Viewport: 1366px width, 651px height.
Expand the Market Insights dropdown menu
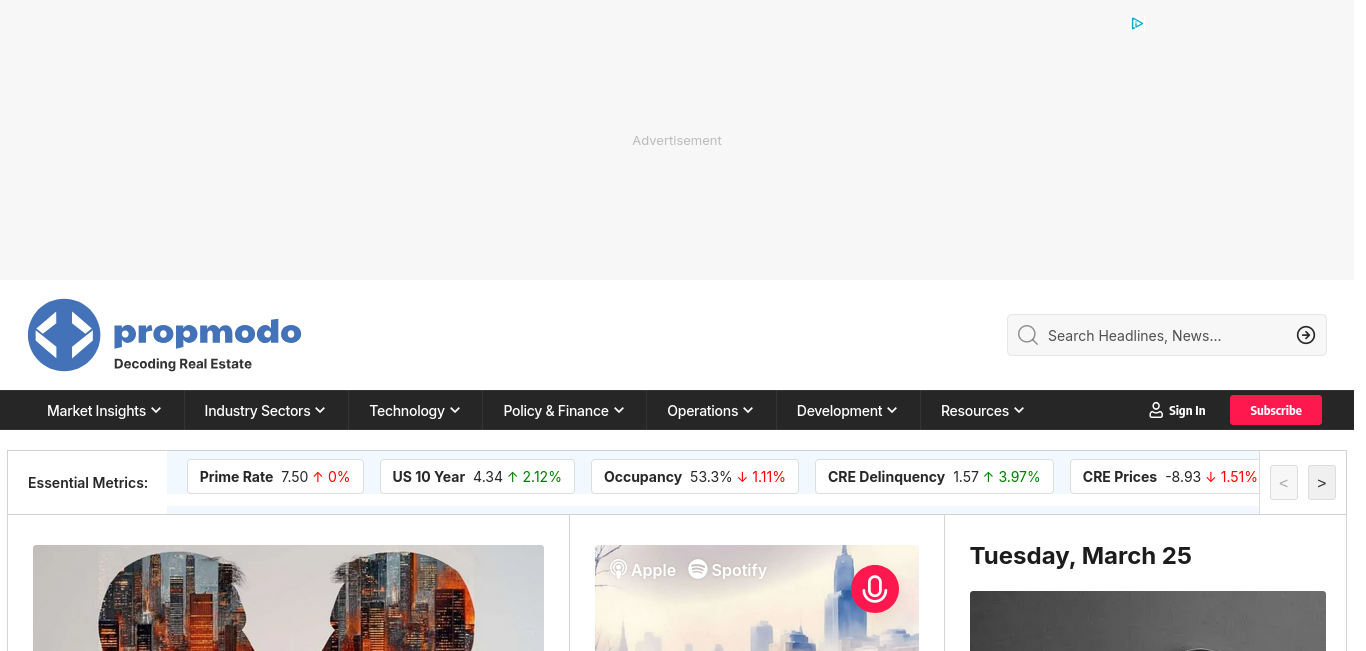(x=104, y=411)
